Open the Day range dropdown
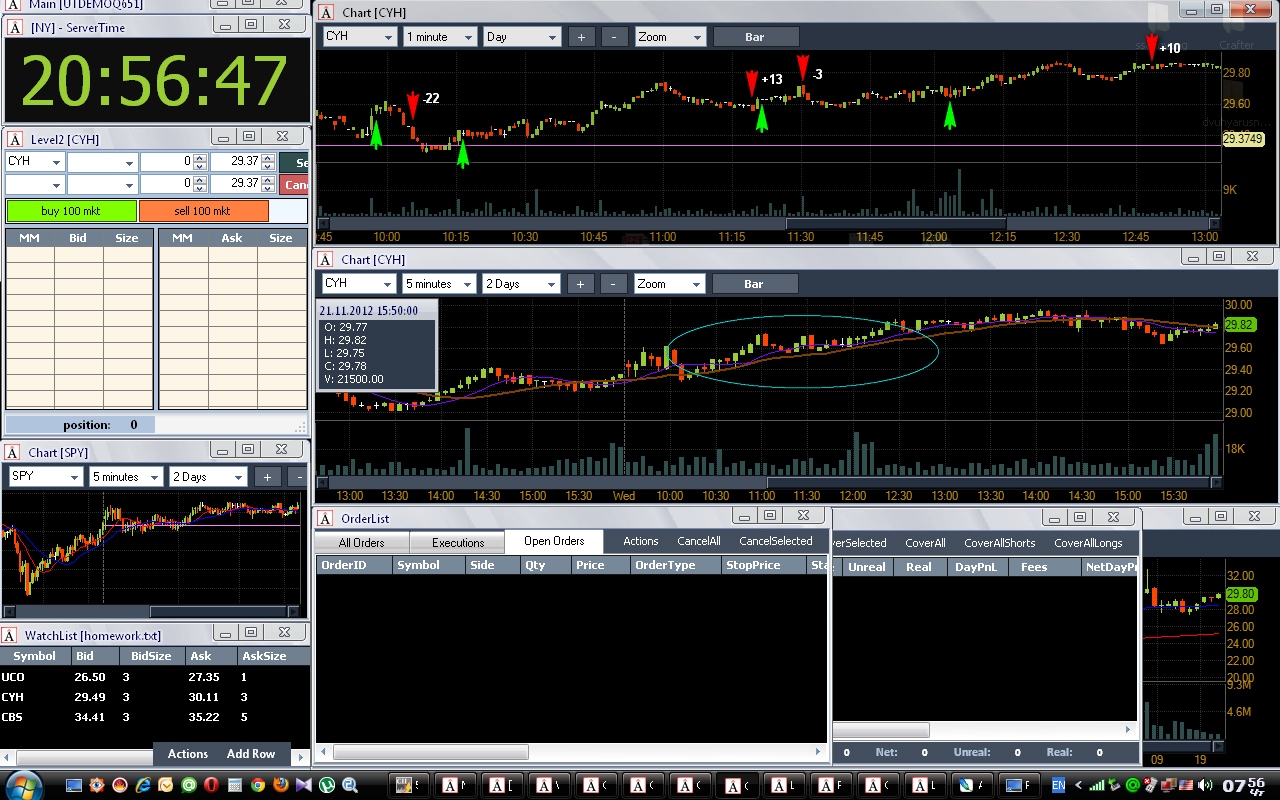This screenshot has height=800, width=1280. pyautogui.click(x=551, y=37)
